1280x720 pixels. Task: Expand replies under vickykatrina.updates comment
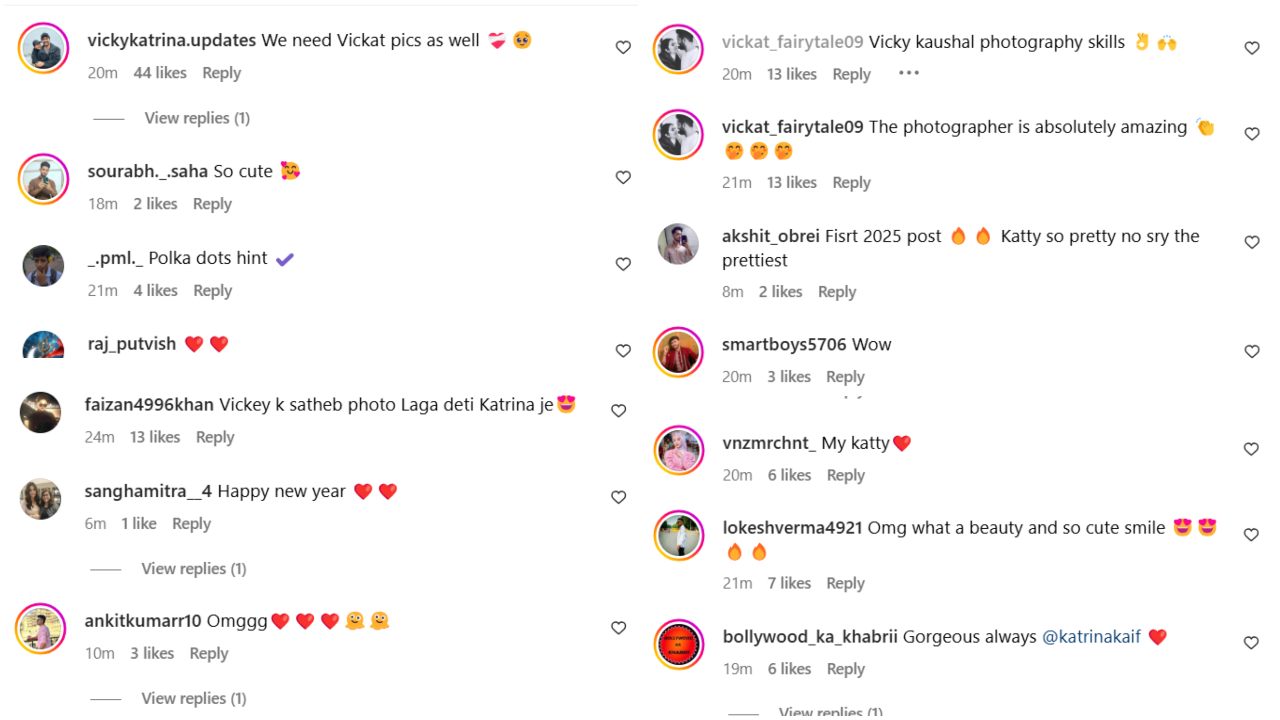tap(197, 118)
